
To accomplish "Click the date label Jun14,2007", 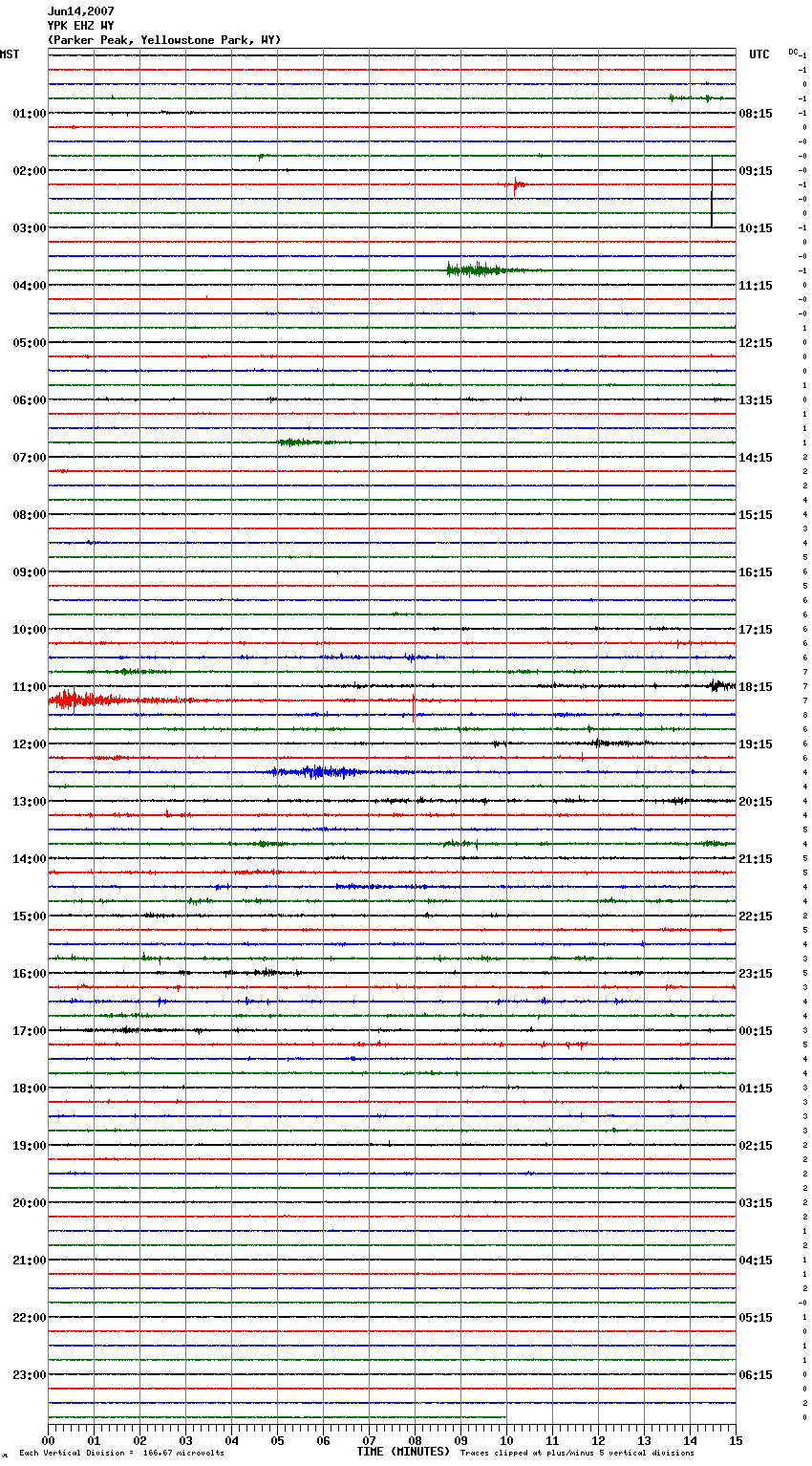I will (x=80, y=11).
